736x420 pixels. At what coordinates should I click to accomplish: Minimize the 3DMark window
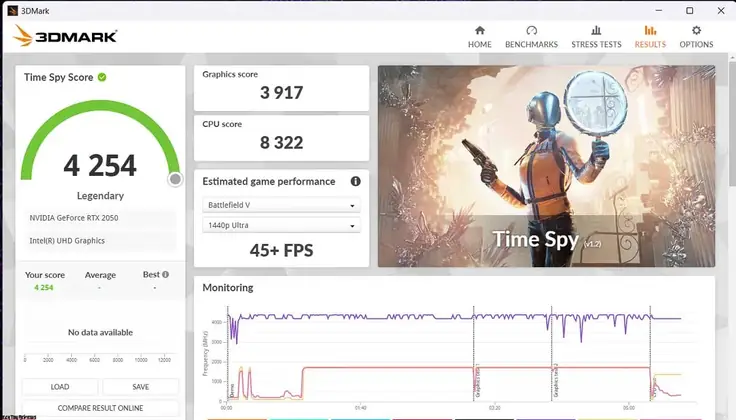click(659, 10)
